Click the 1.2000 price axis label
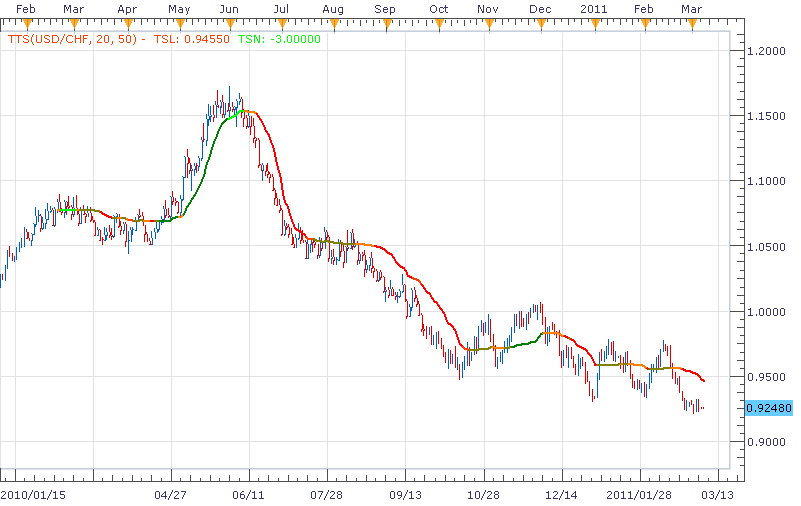This screenshot has height=506, width=801. click(766, 51)
